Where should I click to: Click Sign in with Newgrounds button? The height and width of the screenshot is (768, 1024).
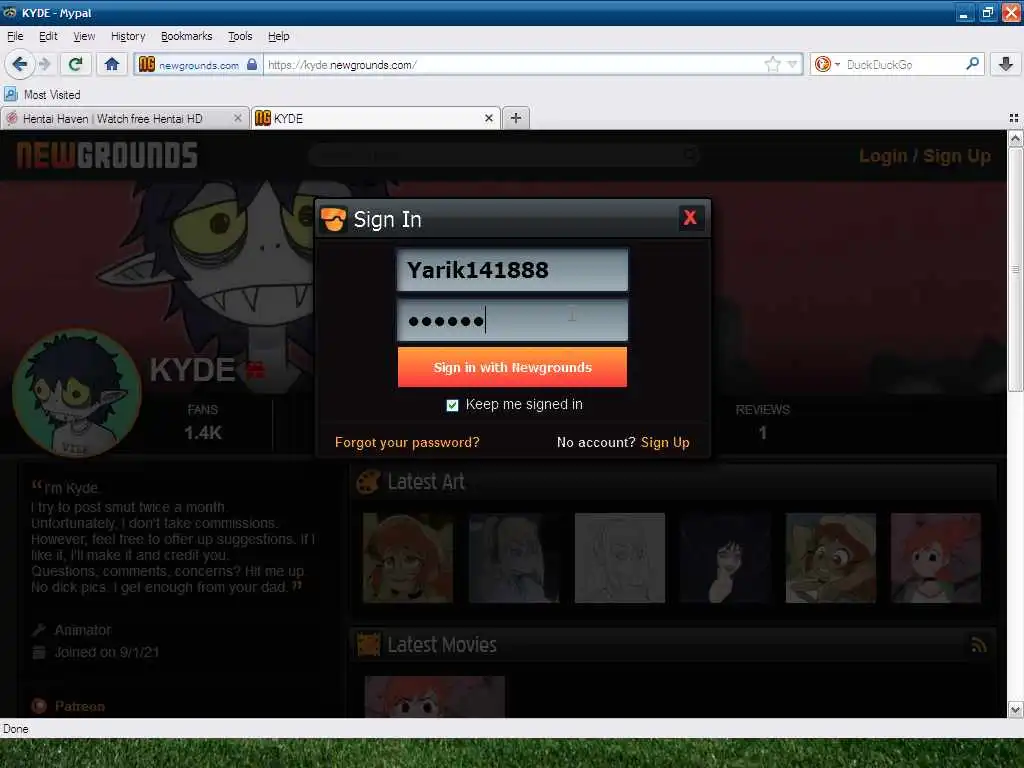point(513,367)
